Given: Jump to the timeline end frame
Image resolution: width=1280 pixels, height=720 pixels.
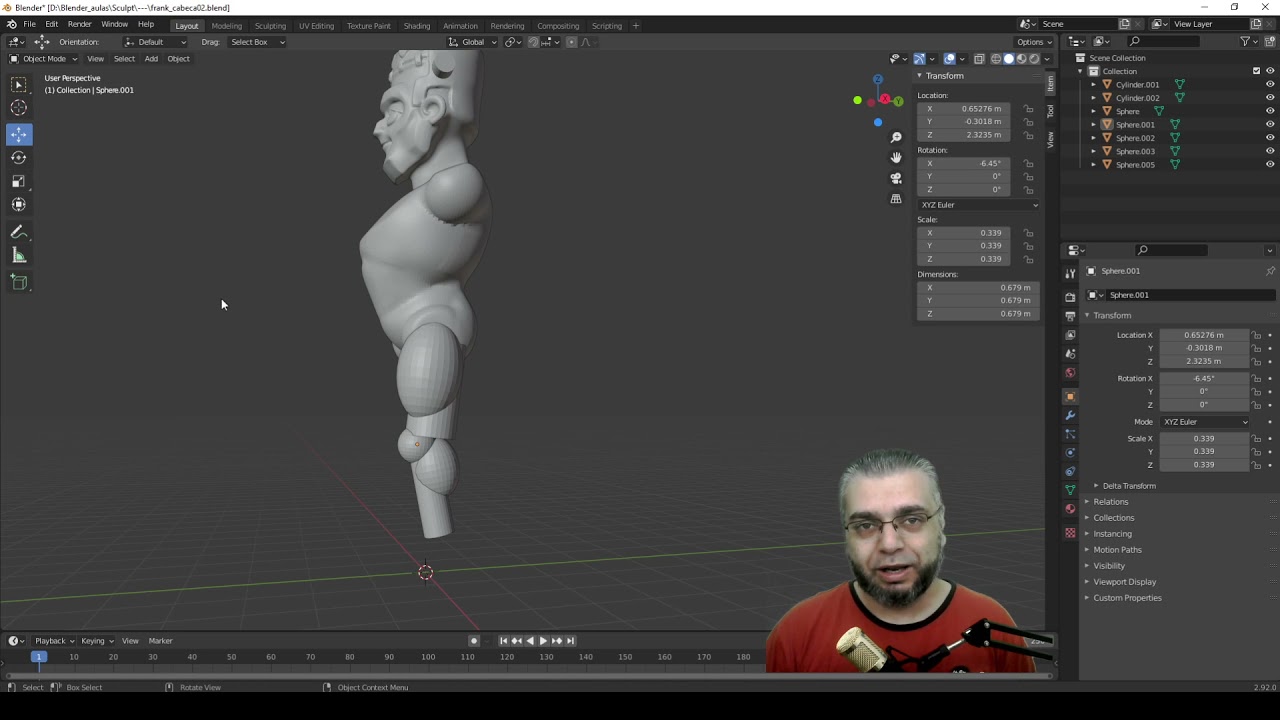Looking at the screenshot, I should (x=570, y=641).
